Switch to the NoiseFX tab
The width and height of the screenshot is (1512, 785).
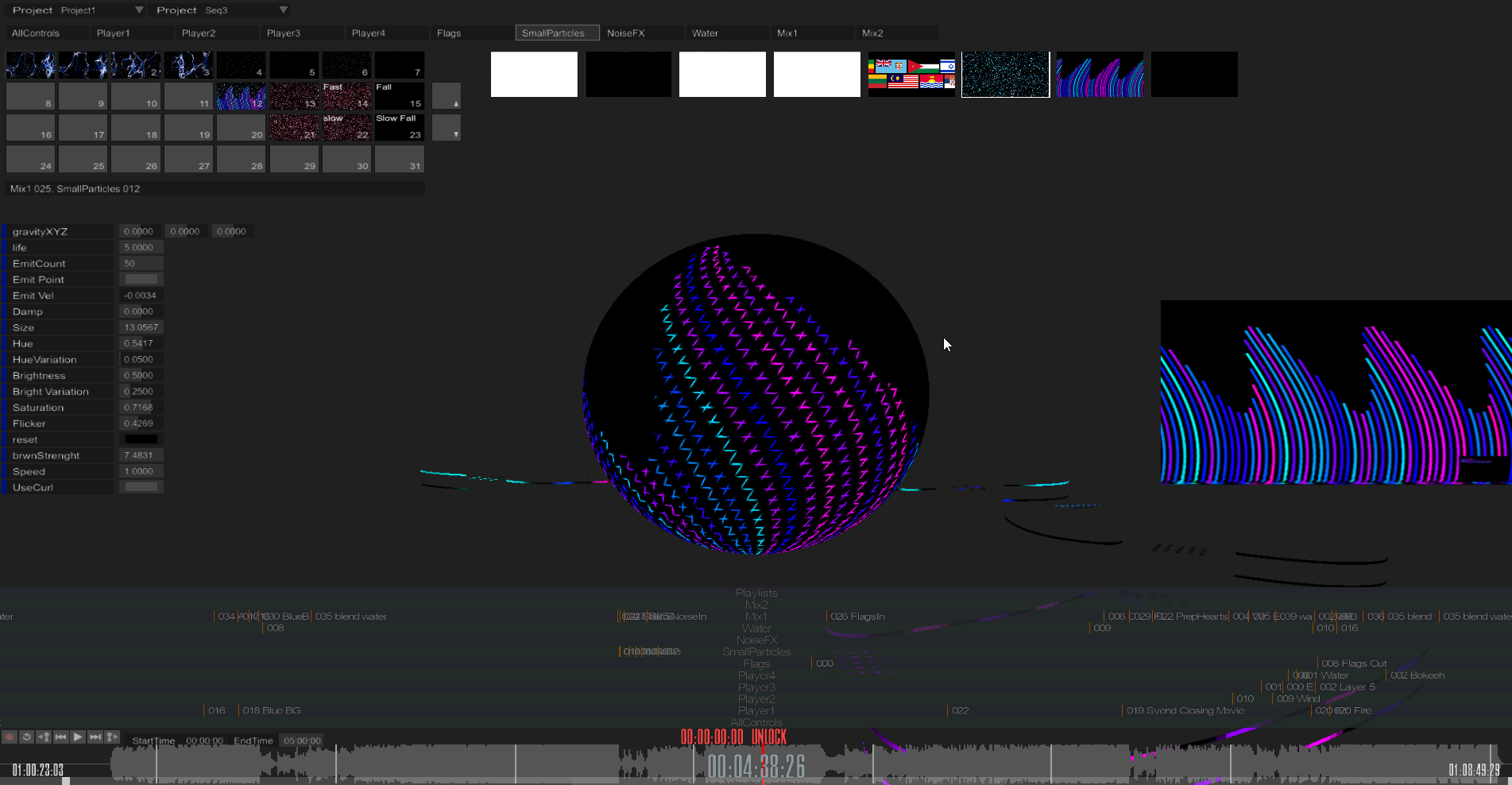642,33
